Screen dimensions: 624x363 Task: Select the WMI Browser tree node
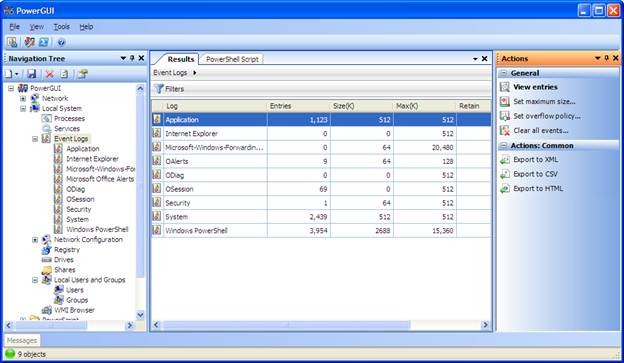74,310
